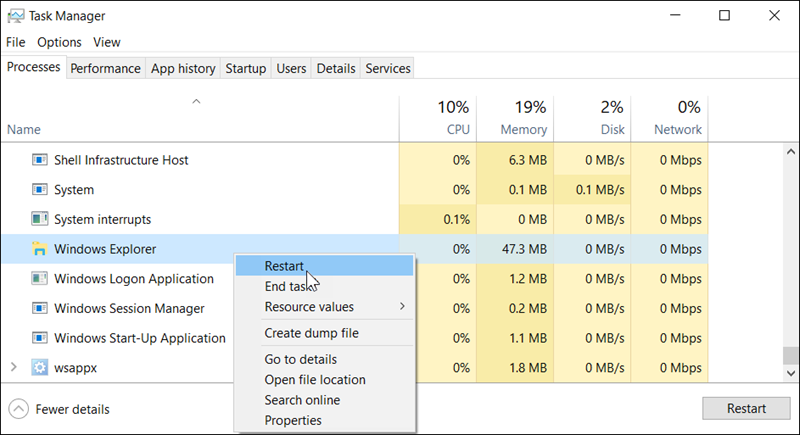Select the Windows Logon Application row name
Screen dimensions: 800x435
pyautogui.click(x=134, y=278)
